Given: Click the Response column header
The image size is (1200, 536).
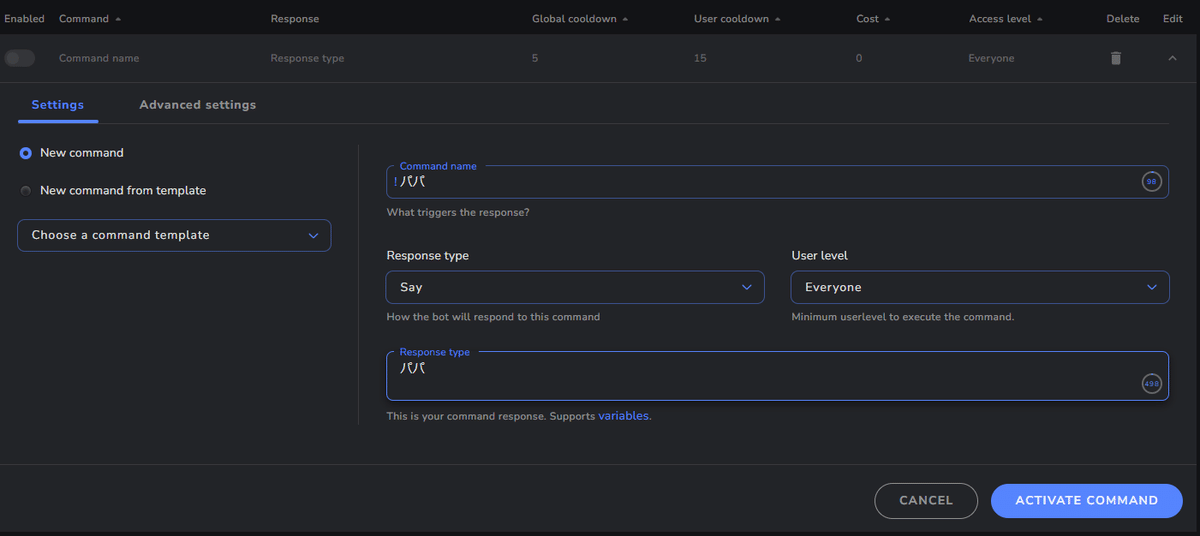Looking at the screenshot, I should coord(295,19).
